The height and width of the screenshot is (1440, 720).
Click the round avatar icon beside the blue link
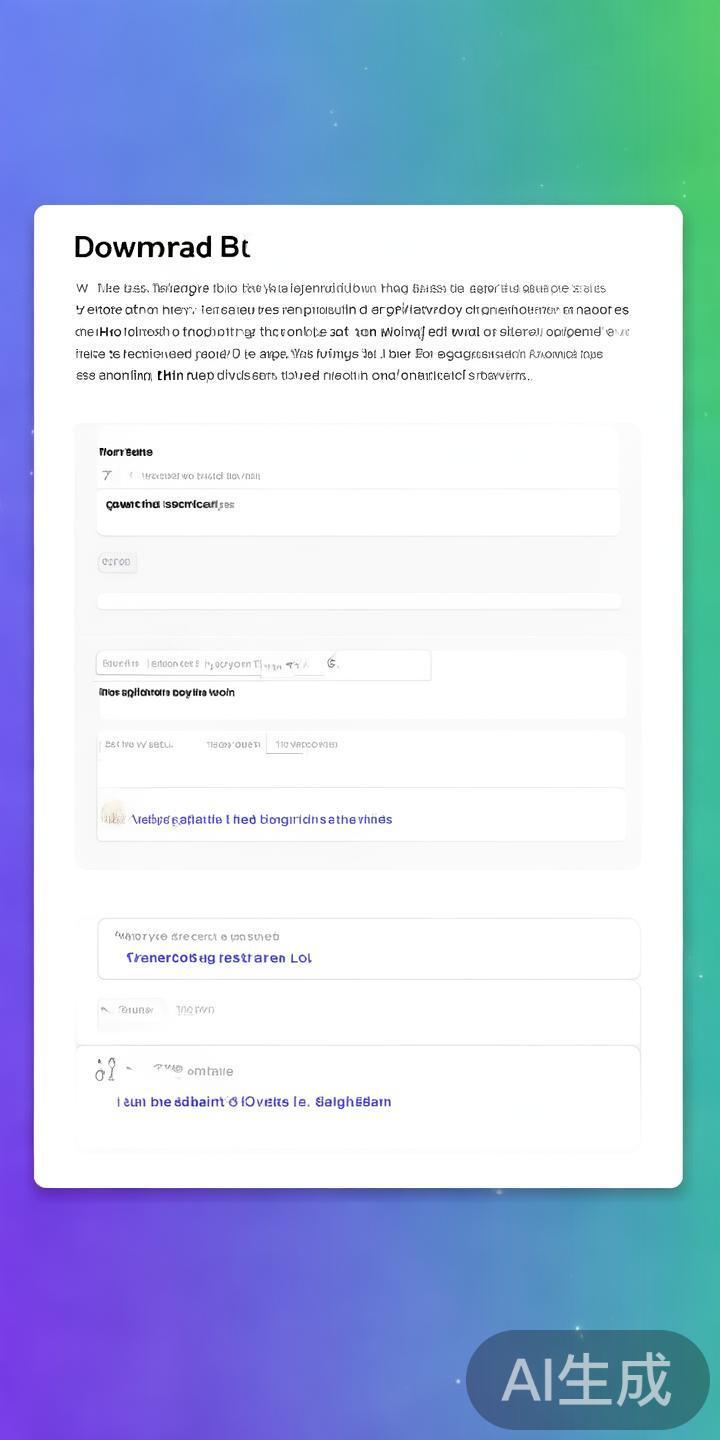112,814
